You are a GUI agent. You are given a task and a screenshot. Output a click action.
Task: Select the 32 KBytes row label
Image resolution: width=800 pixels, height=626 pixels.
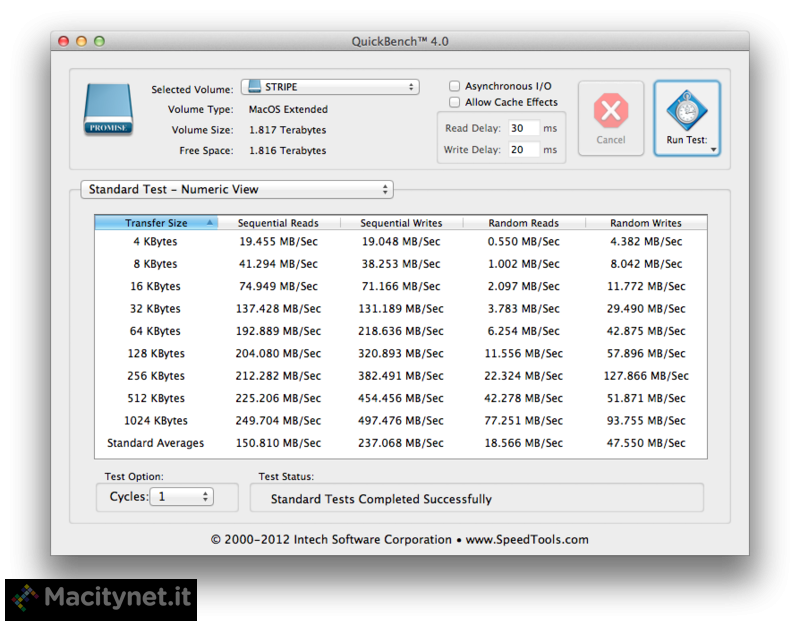tap(156, 309)
